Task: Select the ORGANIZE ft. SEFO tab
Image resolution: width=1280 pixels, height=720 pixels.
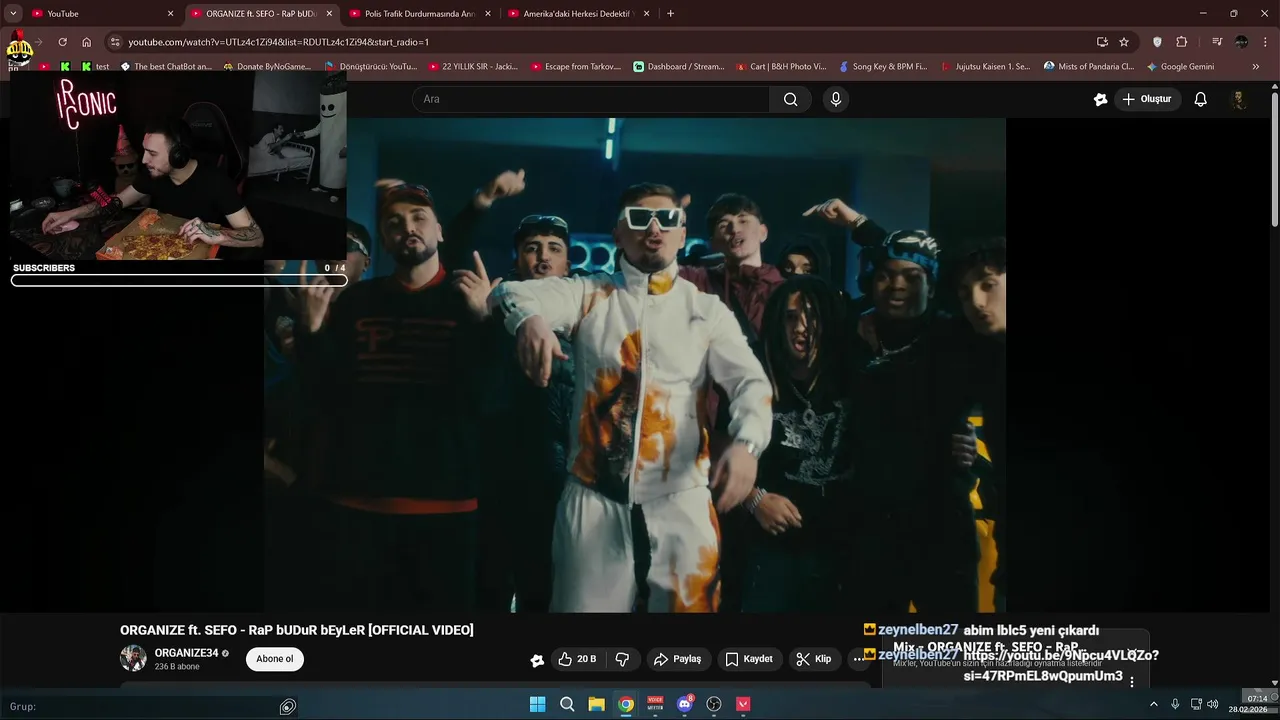Action: tap(262, 13)
